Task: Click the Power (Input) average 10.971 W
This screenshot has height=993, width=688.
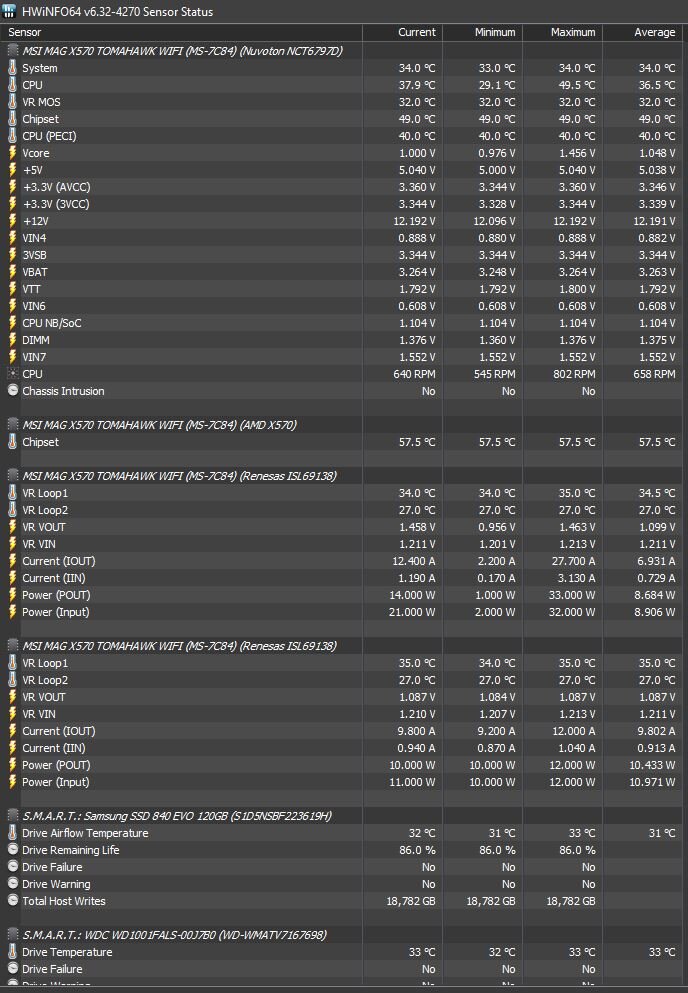Action: (x=653, y=782)
